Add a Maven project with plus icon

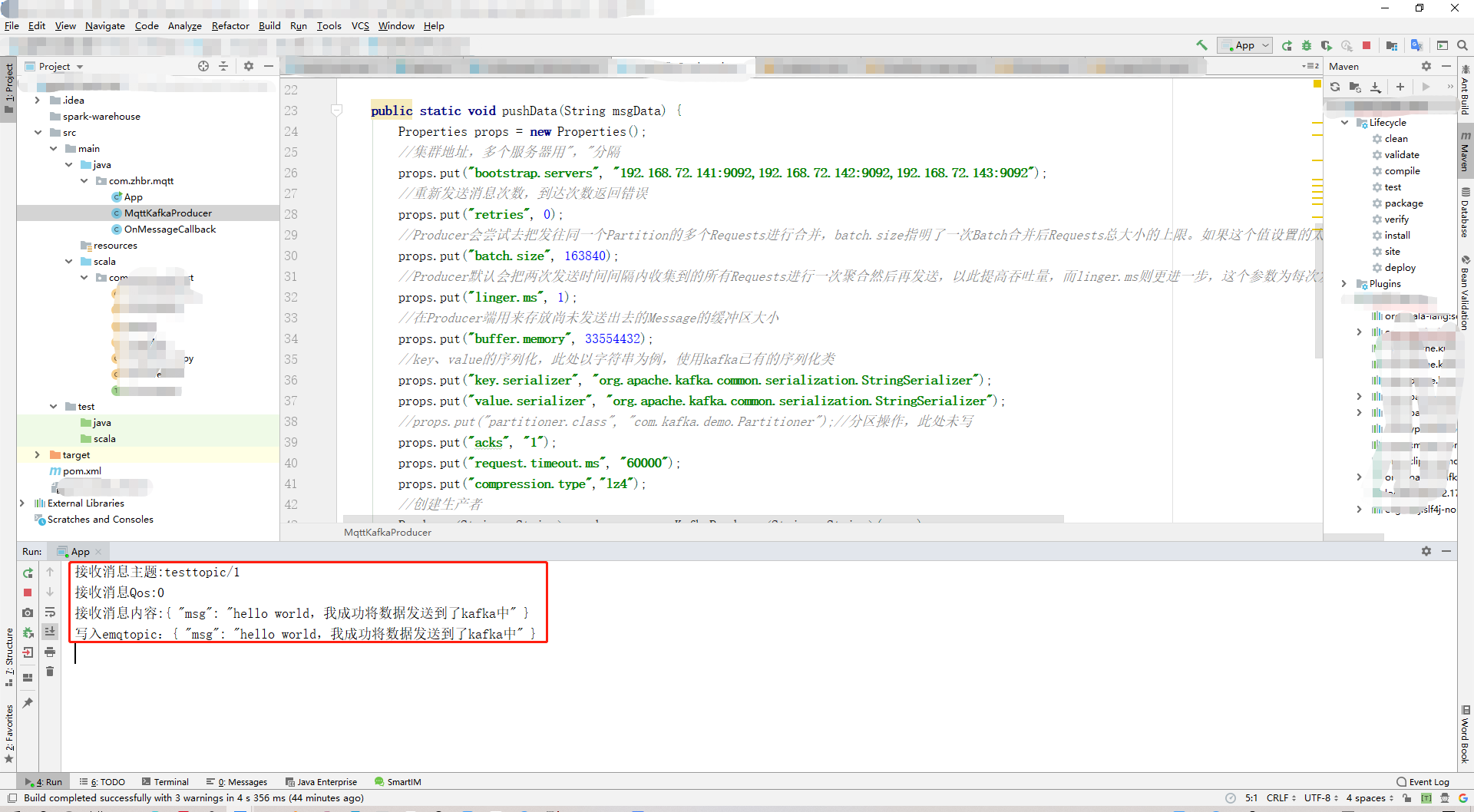1400,87
